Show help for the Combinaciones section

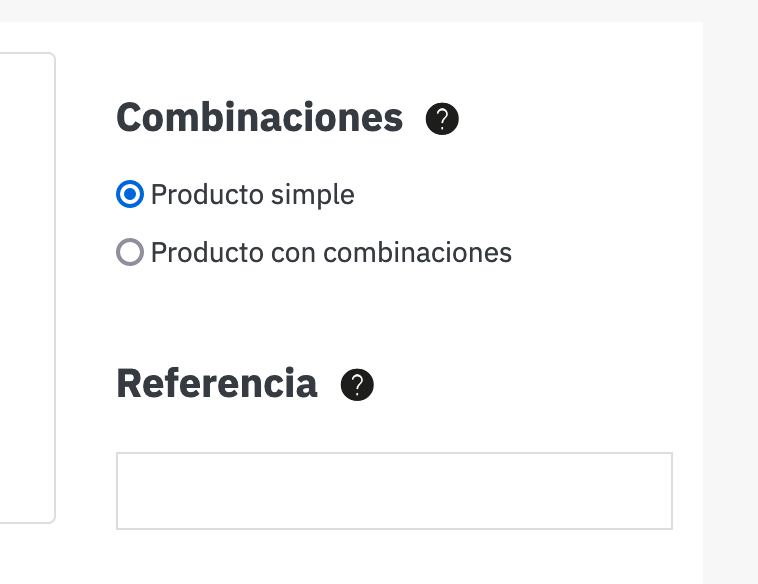442,120
